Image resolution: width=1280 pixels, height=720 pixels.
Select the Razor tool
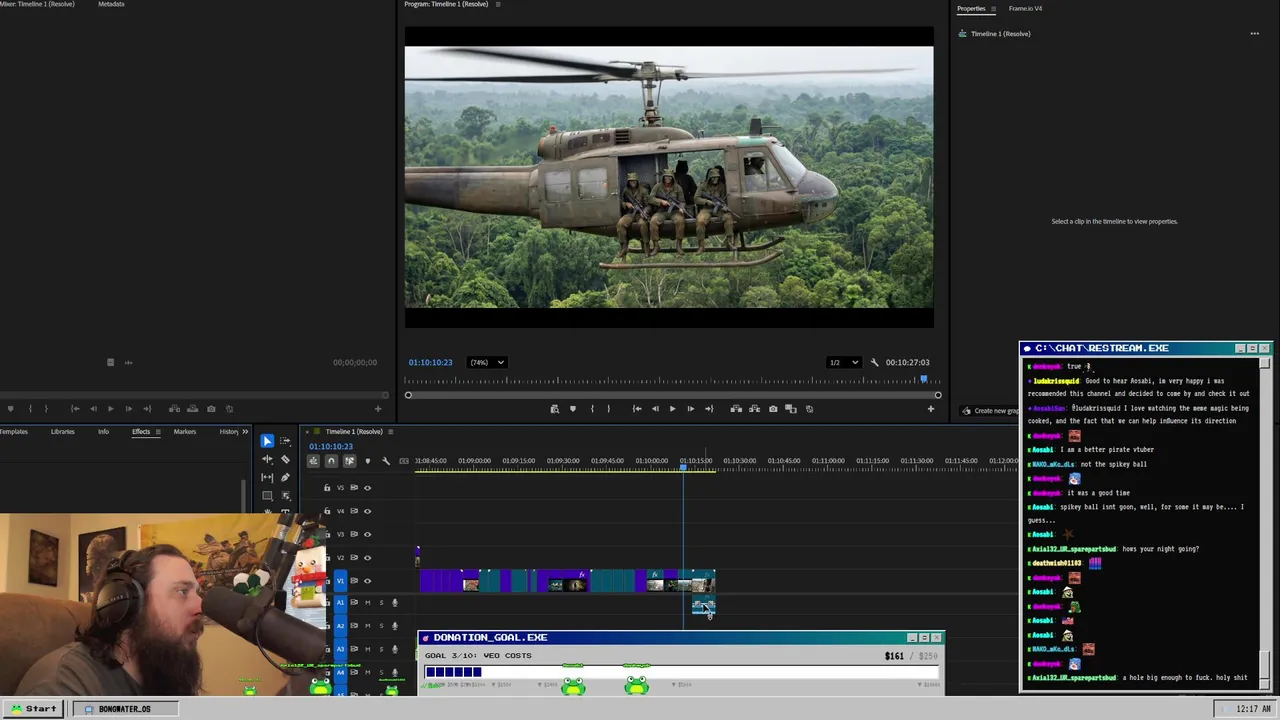click(285, 459)
